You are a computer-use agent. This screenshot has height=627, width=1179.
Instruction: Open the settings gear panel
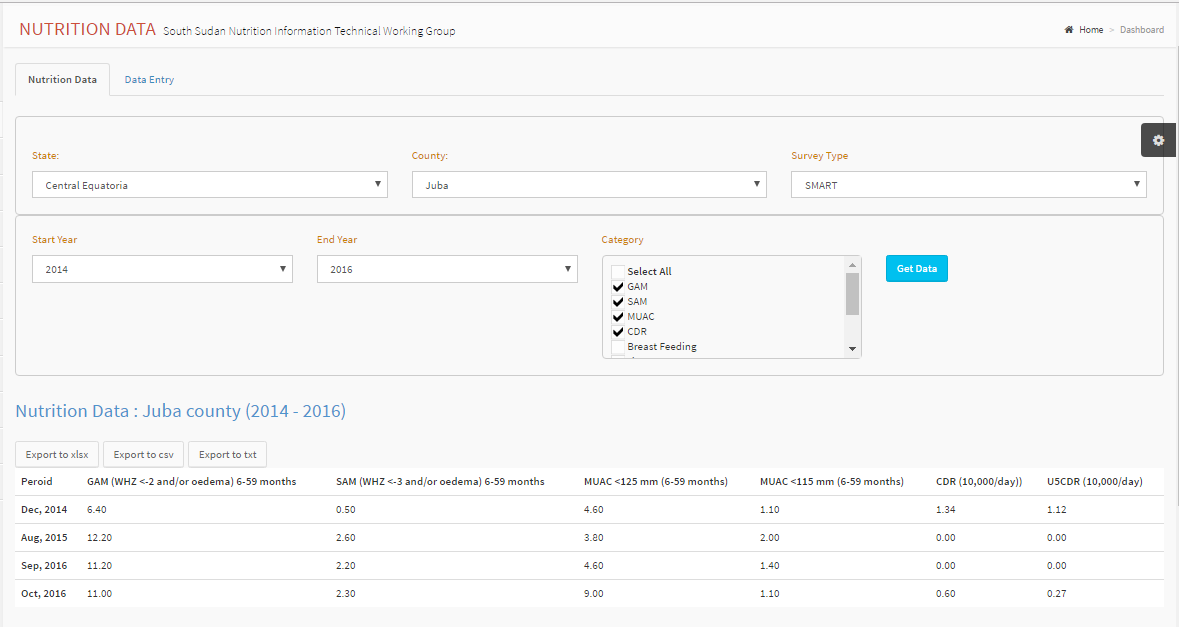pyautogui.click(x=1158, y=140)
